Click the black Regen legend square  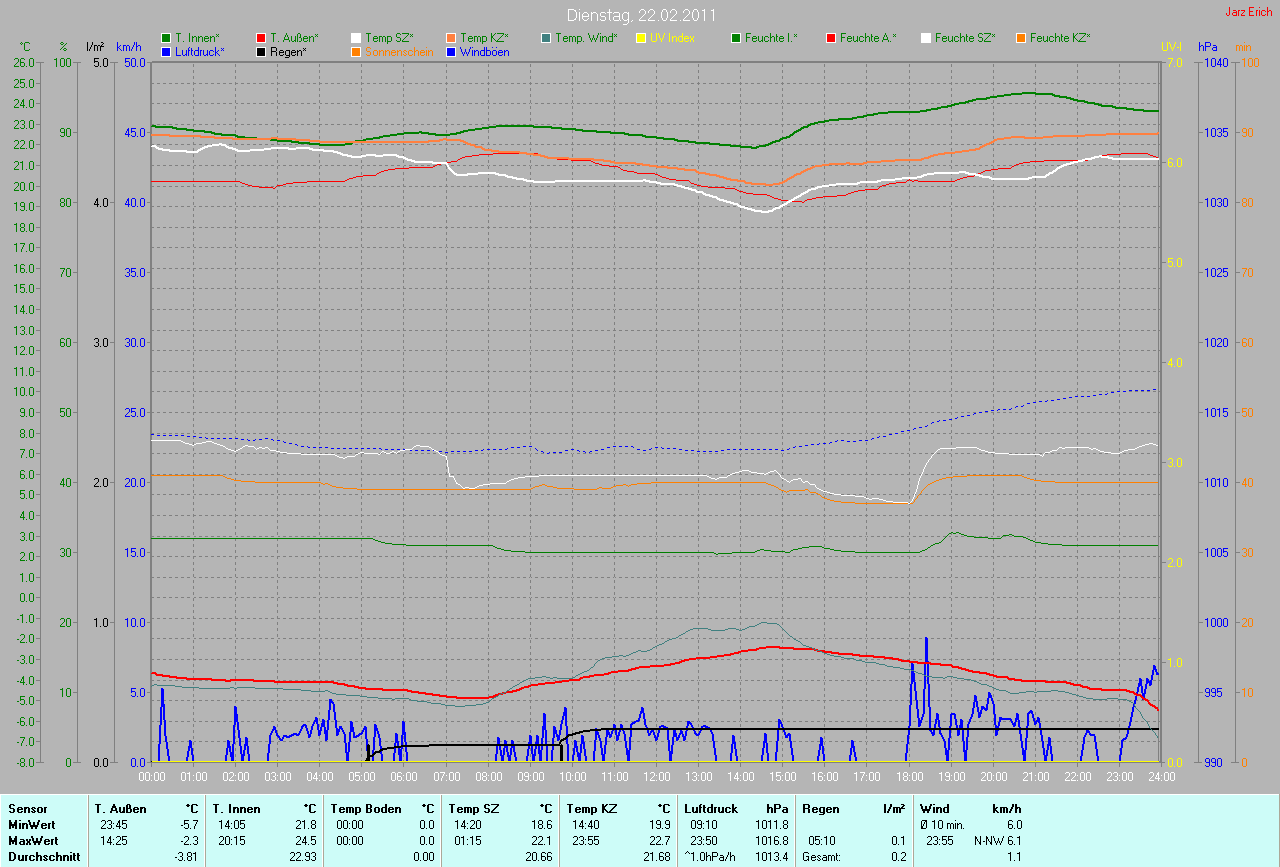point(261,51)
